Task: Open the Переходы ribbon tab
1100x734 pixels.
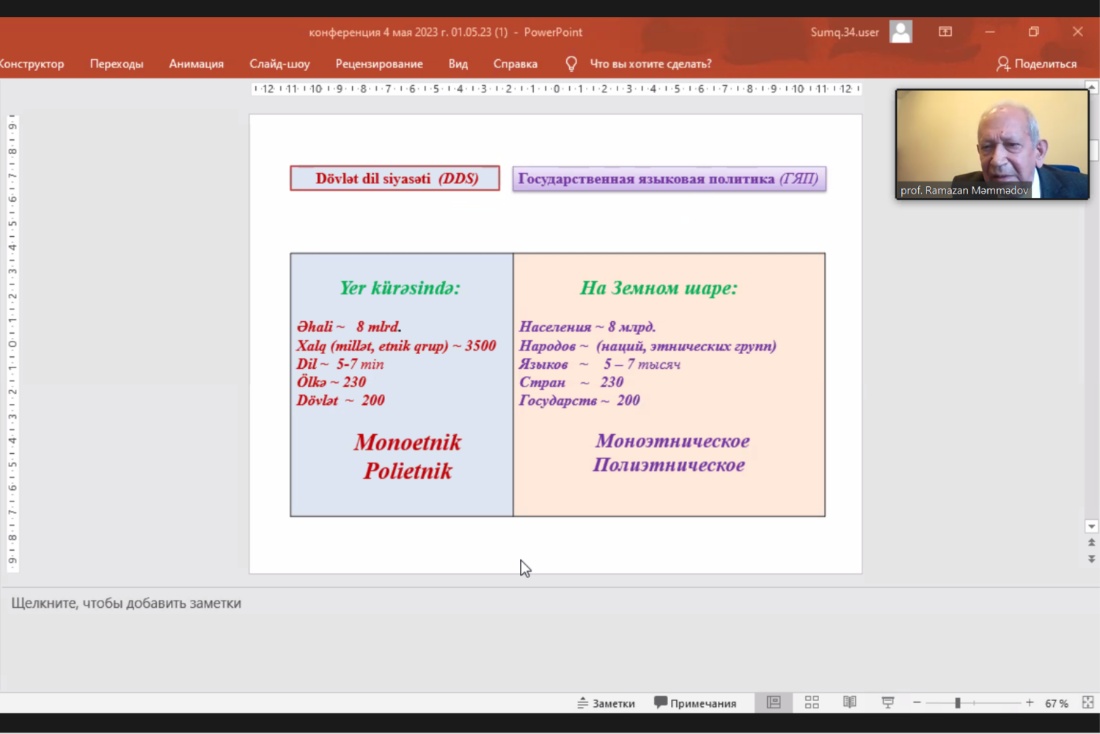Action: point(116,64)
